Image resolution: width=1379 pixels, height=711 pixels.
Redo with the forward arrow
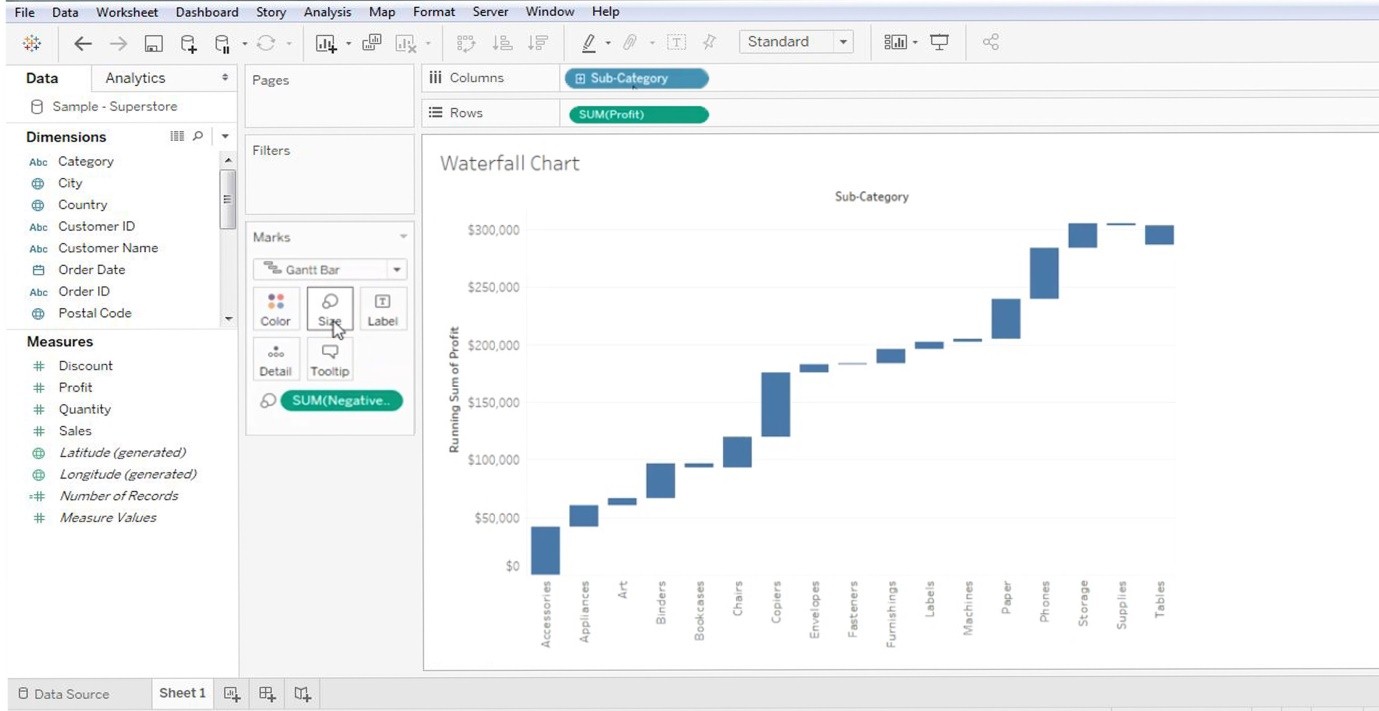[118, 43]
